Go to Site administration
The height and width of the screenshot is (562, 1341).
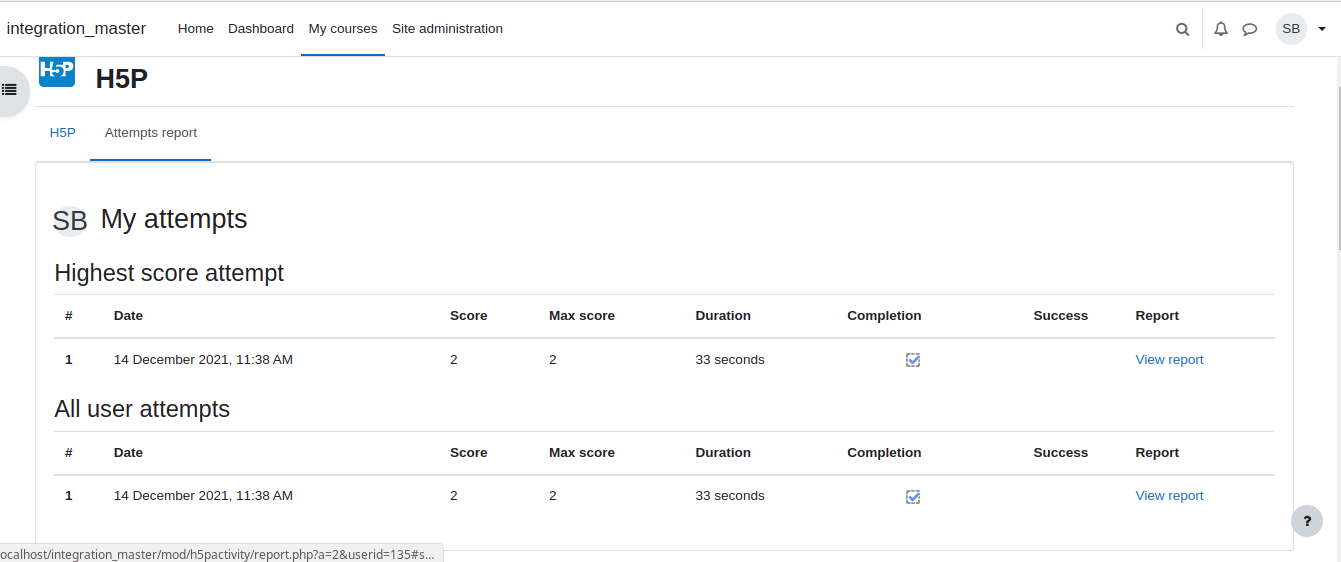[x=447, y=29]
